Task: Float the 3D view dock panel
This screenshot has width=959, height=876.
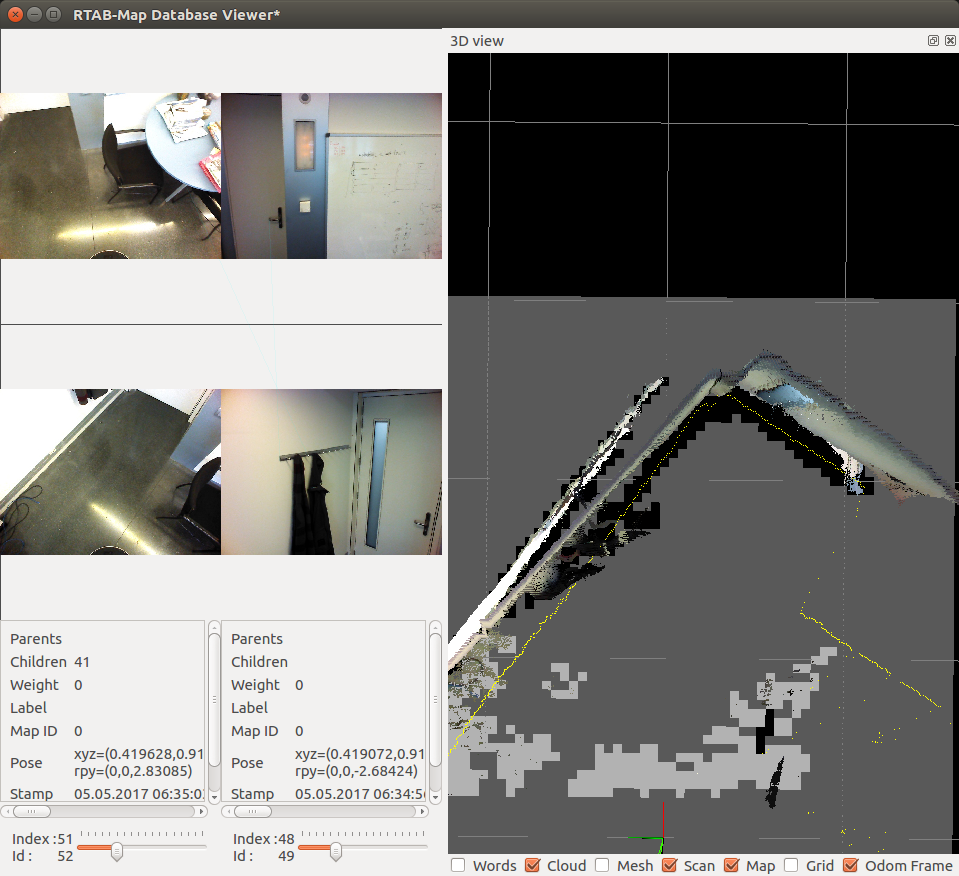Action: [x=933, y=41]
